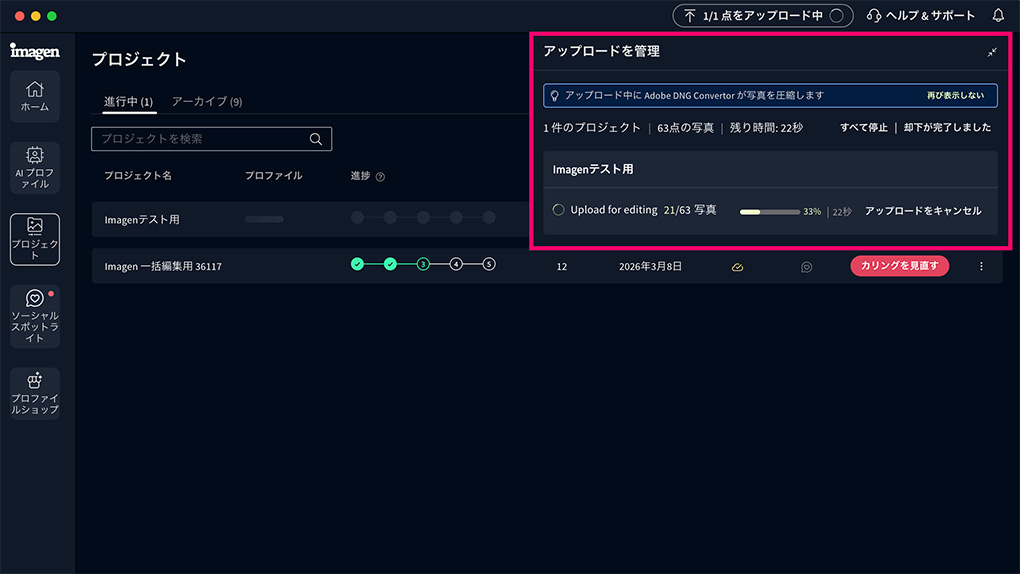Open AI Profiles in the sidebar
Viewport: 1020px width, 574px height.
(x=34, y=167)
